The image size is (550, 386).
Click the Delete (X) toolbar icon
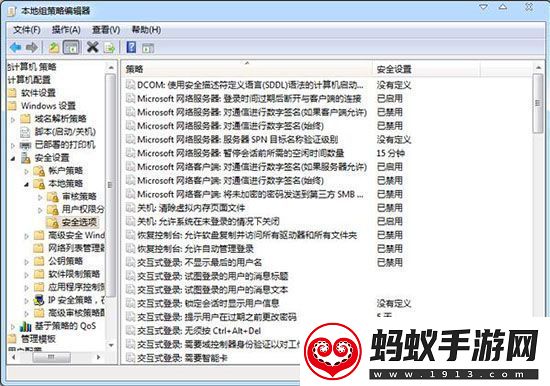pyautogui.click(x=93, y=47)
